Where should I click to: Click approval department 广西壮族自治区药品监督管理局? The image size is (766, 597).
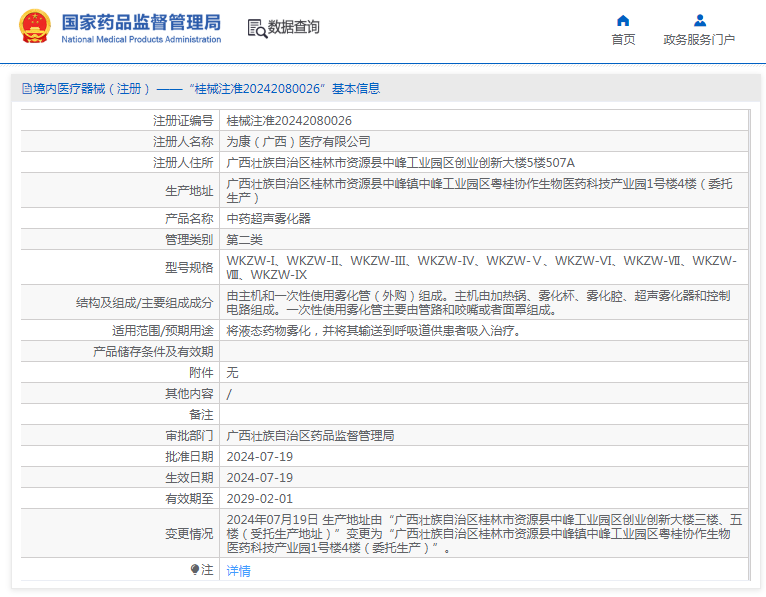point(310,436)
